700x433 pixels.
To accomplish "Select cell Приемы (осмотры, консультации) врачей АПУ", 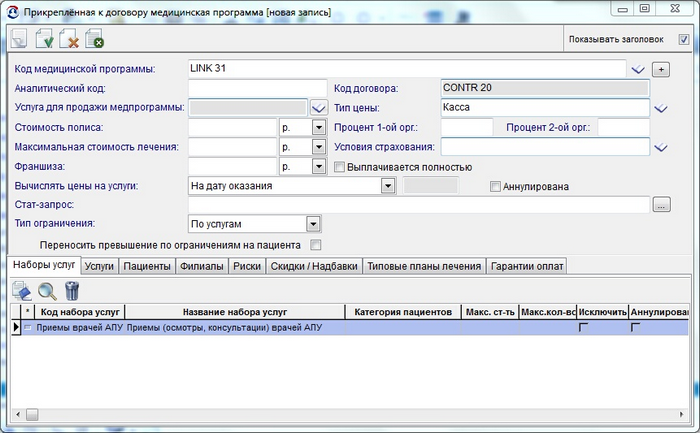I will point(235,328).
